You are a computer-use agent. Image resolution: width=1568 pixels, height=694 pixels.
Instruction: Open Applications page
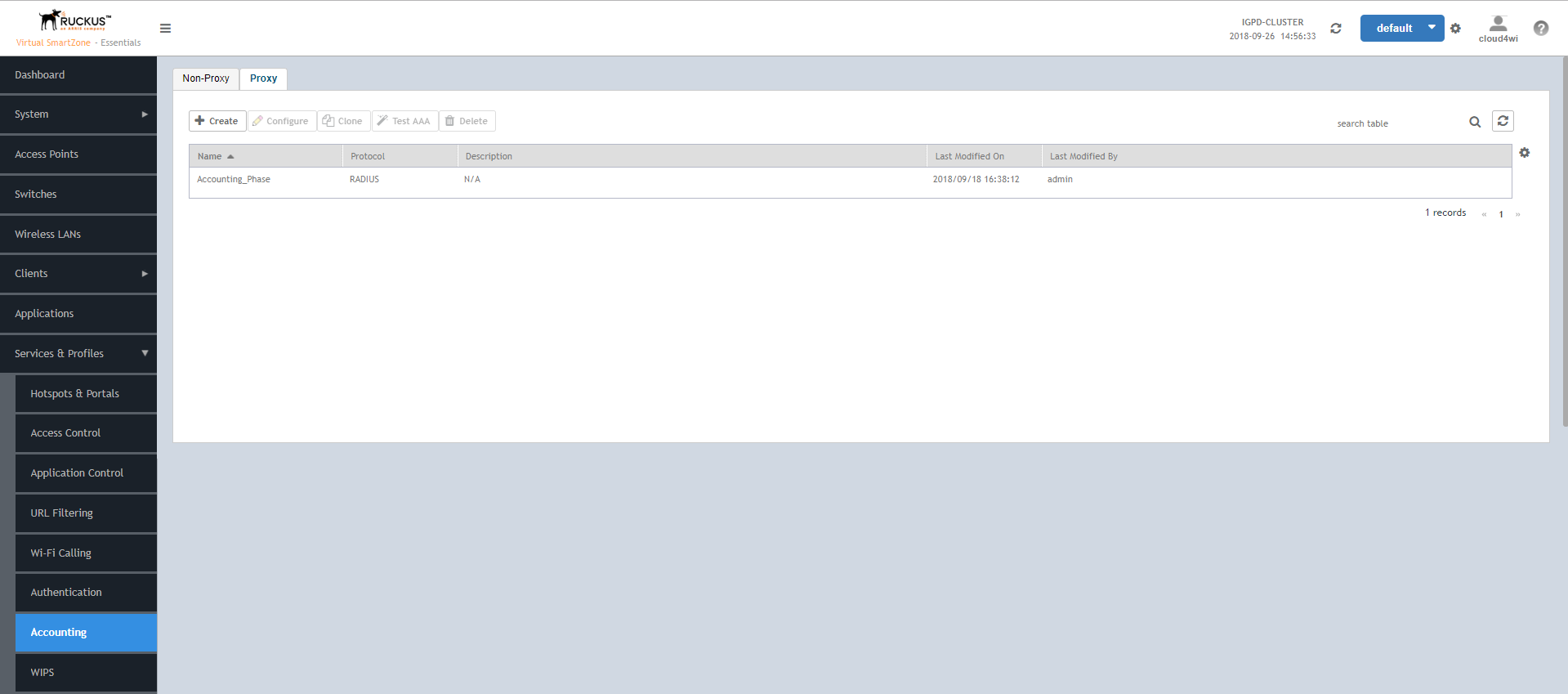78,314
